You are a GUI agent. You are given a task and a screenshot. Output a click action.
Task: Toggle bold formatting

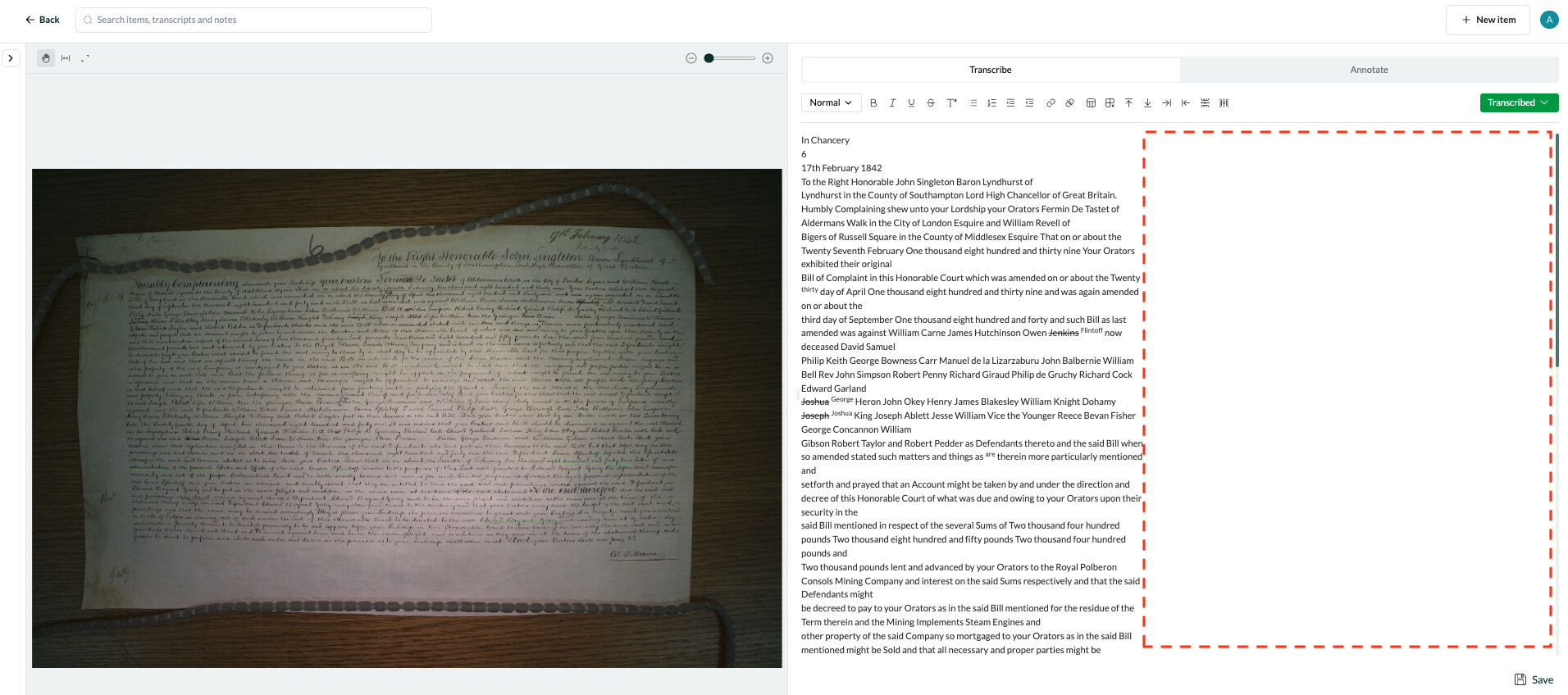tap(873, 102)
